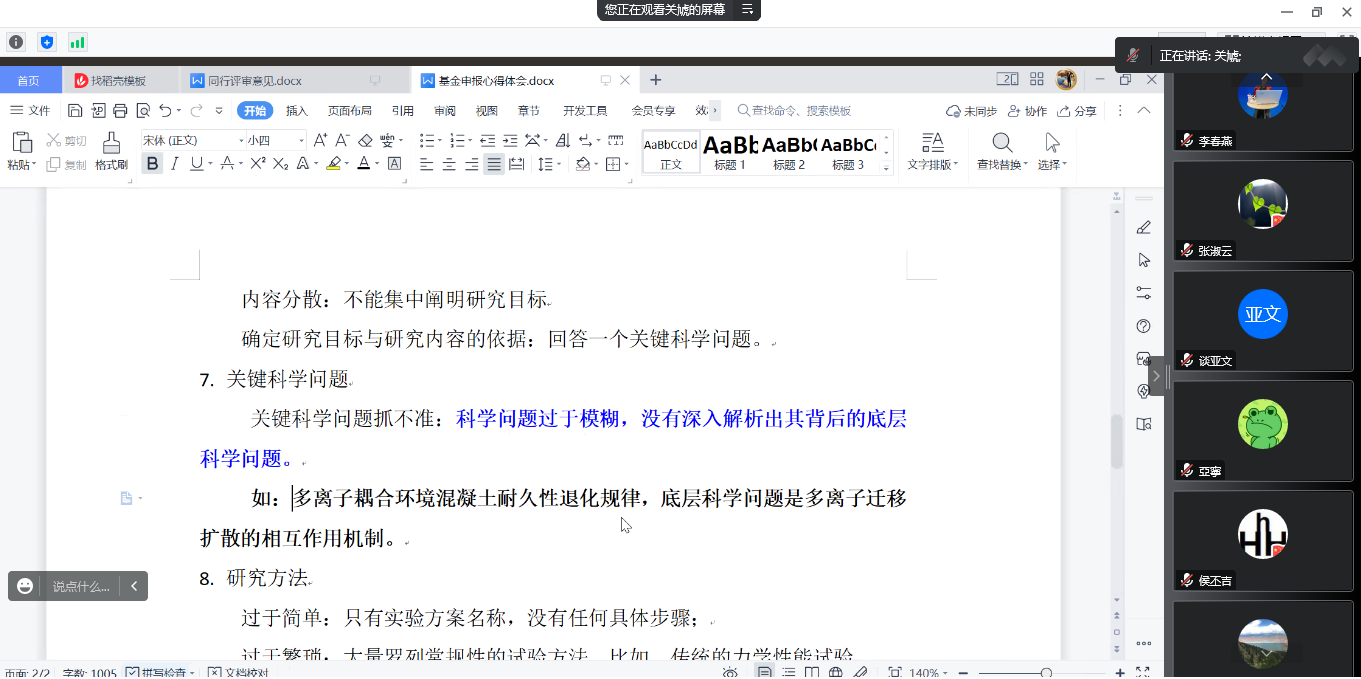Open the font name dropdown 宋体 (正文)
This screenshot has width=1361, height=679.
192,140
